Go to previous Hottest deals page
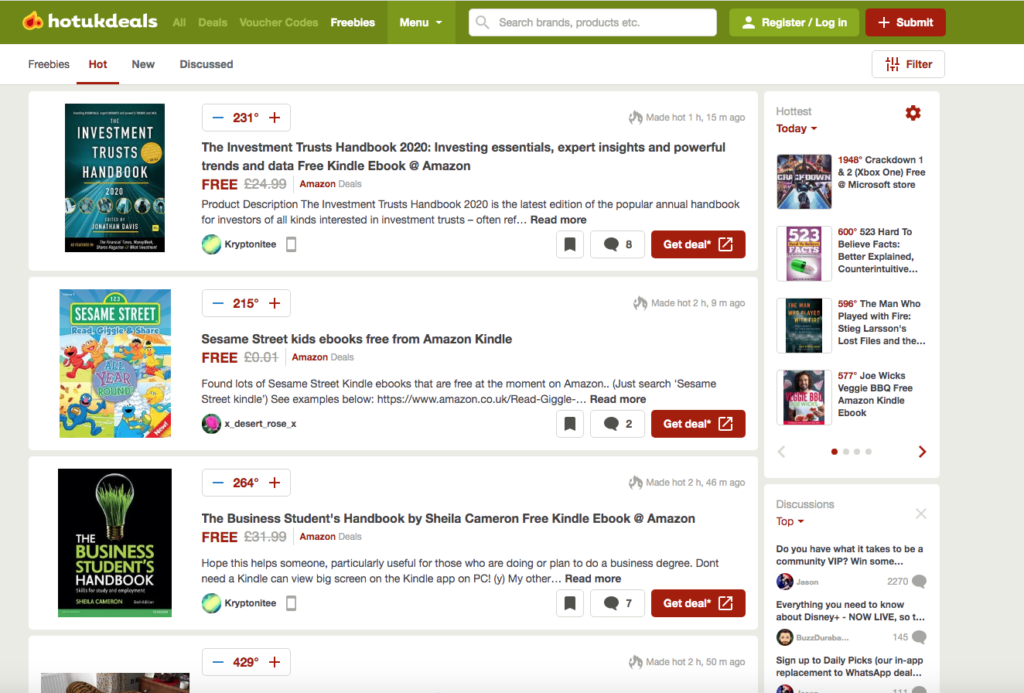Screen dimensions: 1024x693 (x=782, y=452)
